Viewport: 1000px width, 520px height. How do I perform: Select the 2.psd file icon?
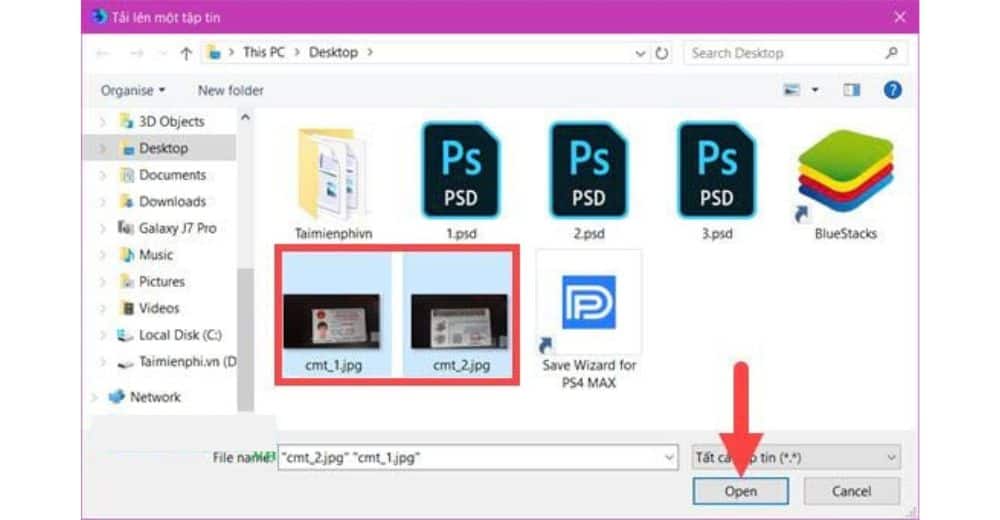[588, 171]
